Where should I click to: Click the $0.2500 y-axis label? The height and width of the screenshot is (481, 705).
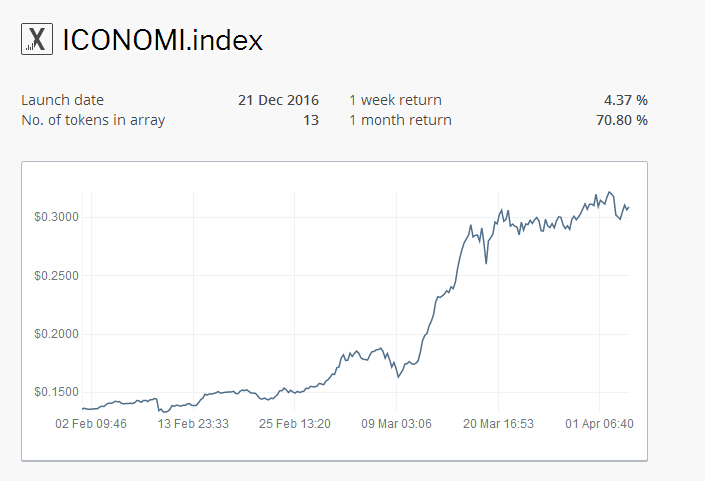click(56, 276)
